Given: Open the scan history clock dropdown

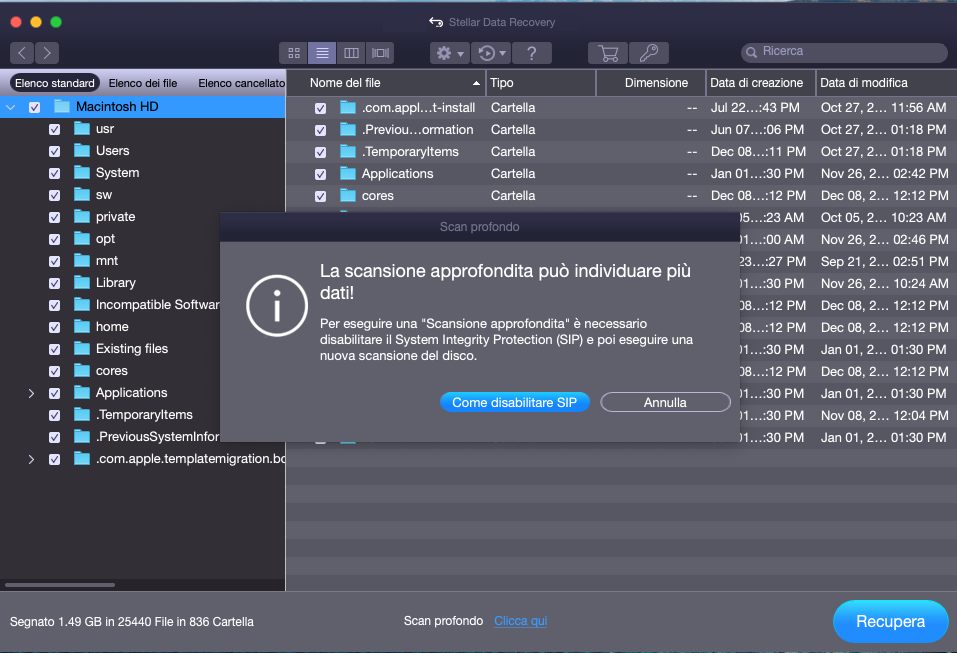Looking at the screenshot, I should click(492, 53).
